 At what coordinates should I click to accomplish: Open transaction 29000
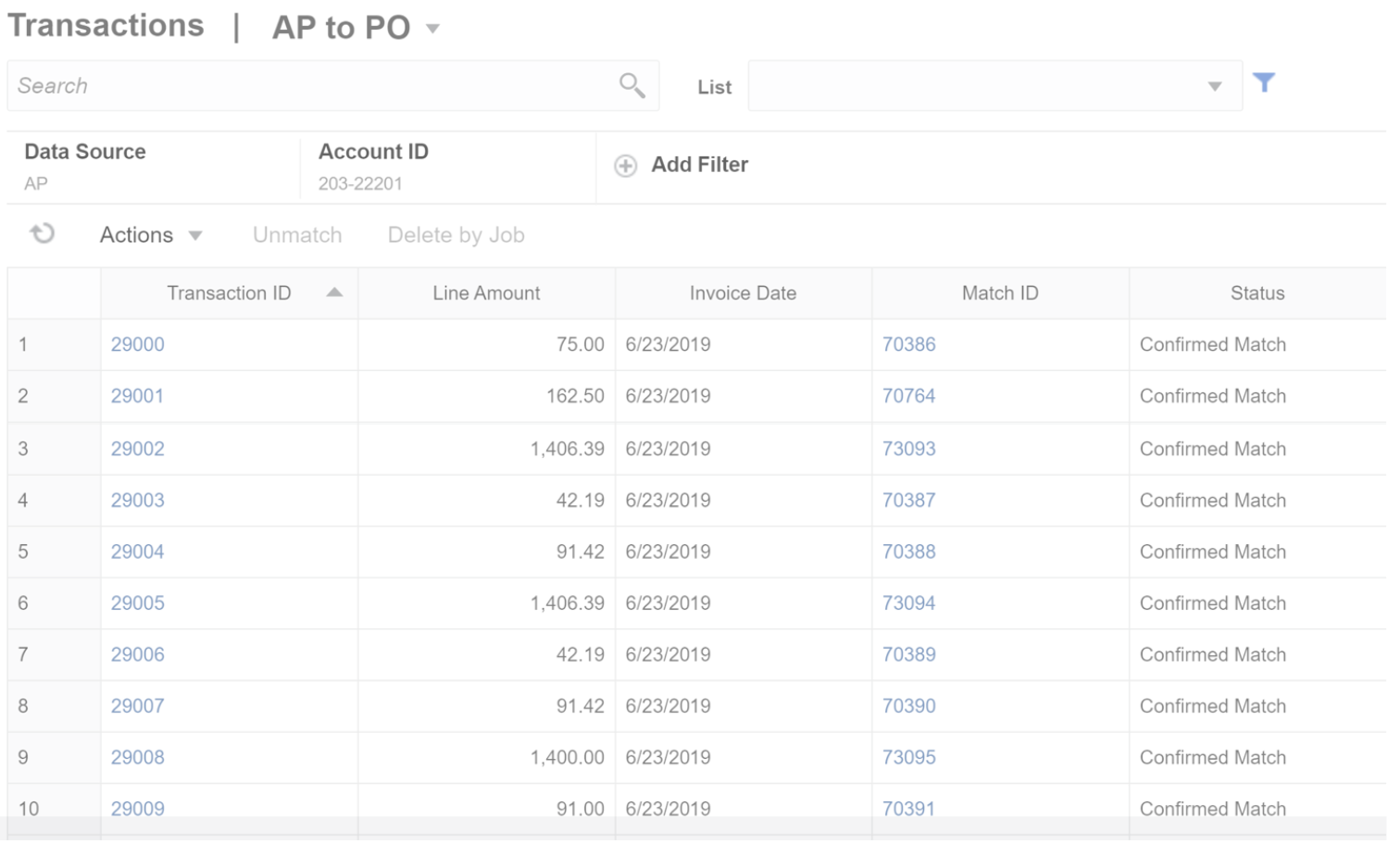(x=138, y=343)
